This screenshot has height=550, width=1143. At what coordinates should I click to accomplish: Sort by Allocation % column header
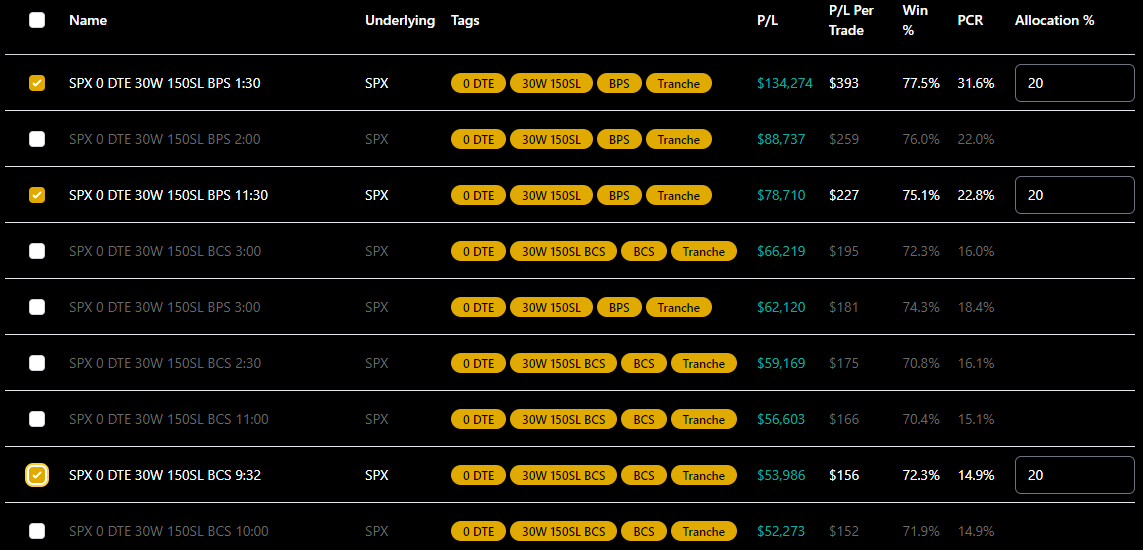[1054, 20]
